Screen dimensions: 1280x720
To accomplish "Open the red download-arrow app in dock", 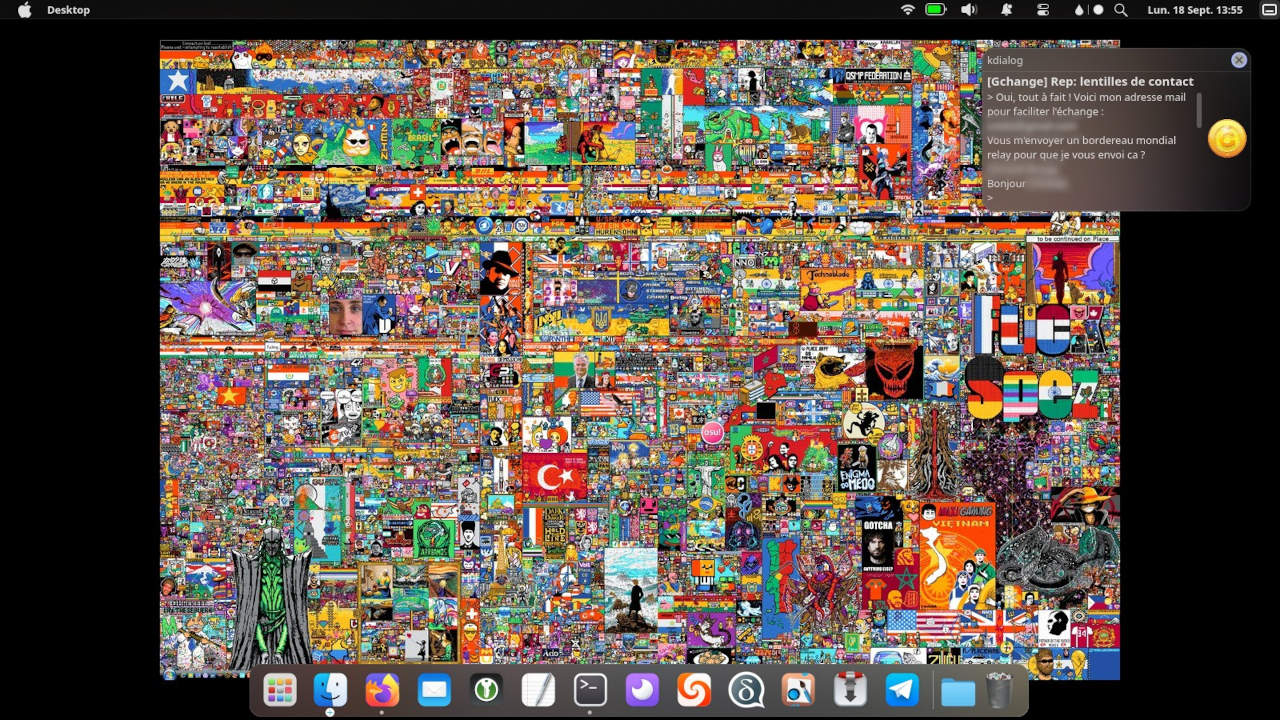I will coord(850,690).
